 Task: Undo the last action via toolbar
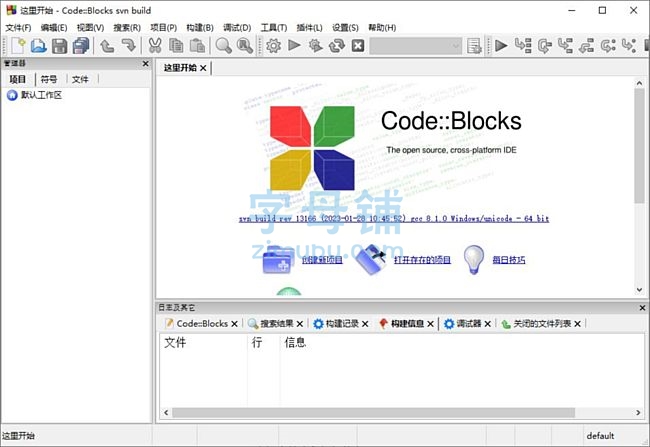107,46
